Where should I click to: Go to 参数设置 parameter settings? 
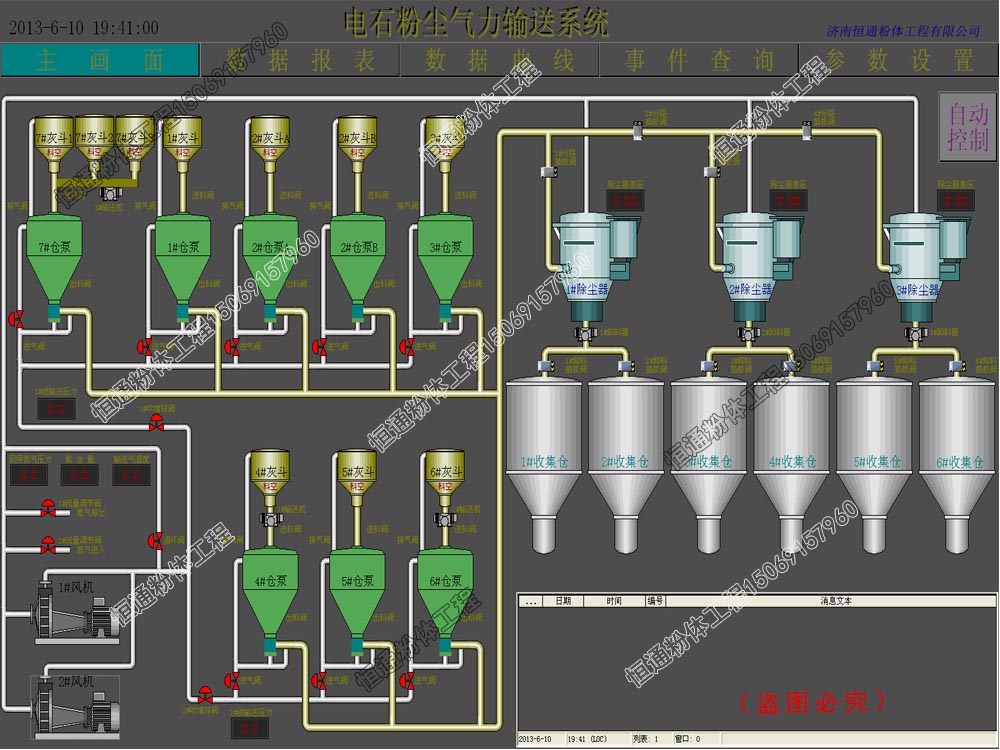tap(899, 60)
